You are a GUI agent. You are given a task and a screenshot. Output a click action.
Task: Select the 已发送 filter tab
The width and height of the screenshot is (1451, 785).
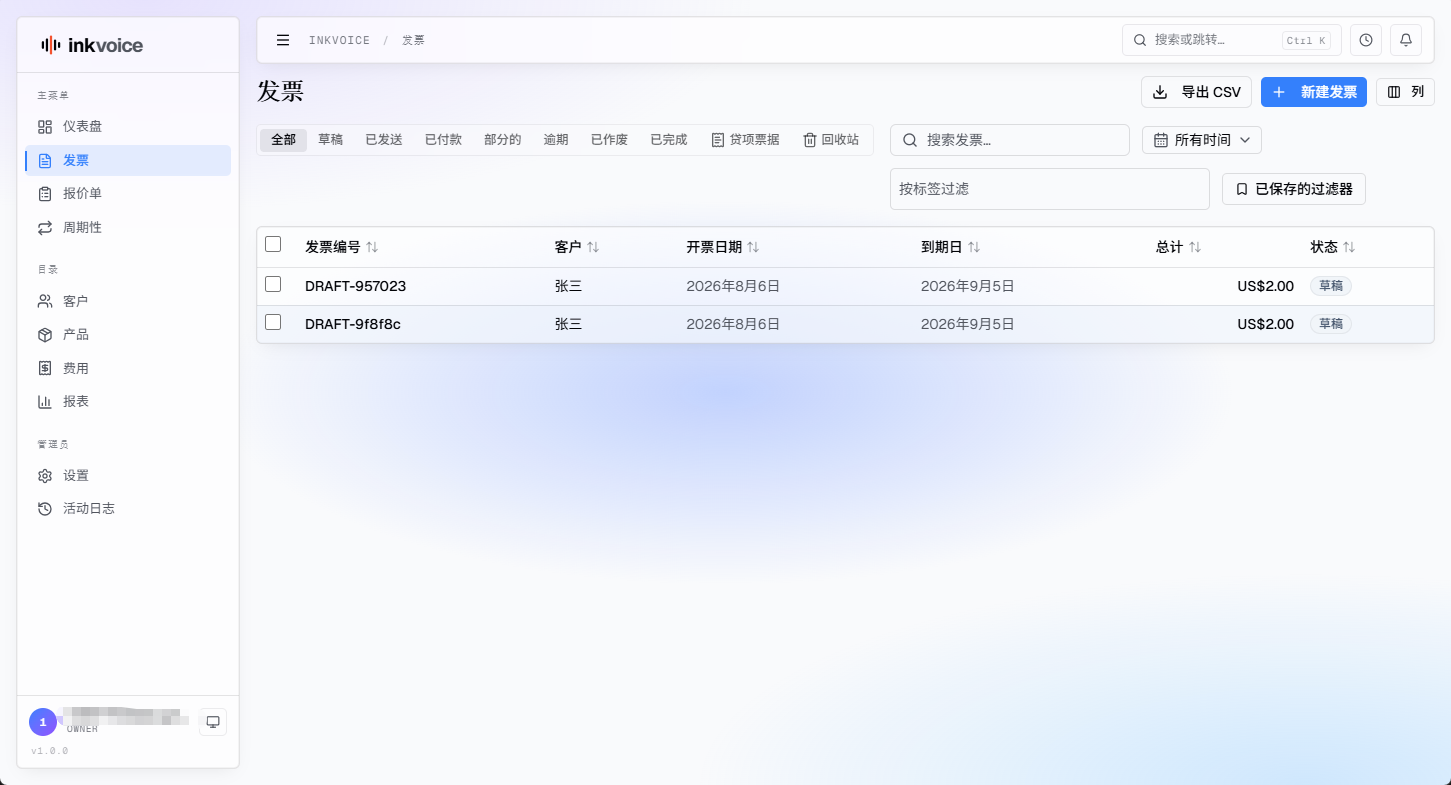point(384,140)
